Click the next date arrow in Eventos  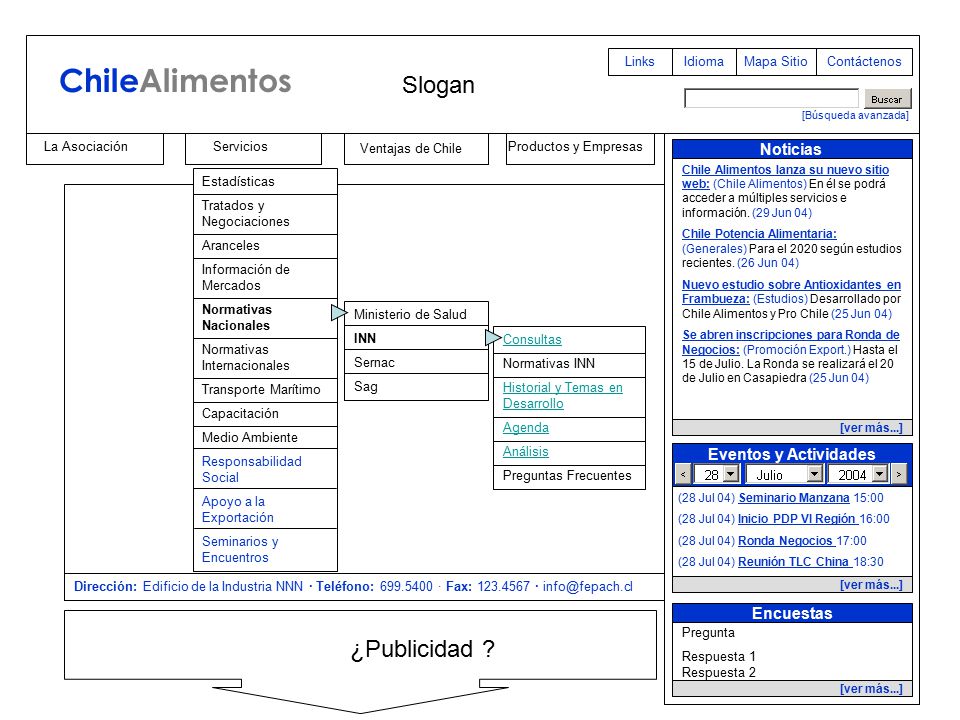pos(898,474)
